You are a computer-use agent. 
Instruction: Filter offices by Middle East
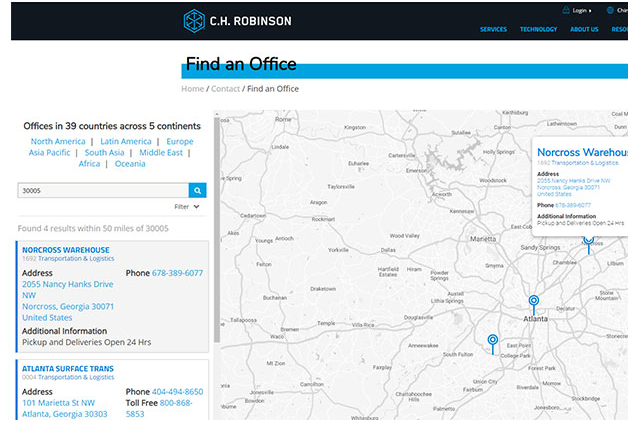pos(161,153)
